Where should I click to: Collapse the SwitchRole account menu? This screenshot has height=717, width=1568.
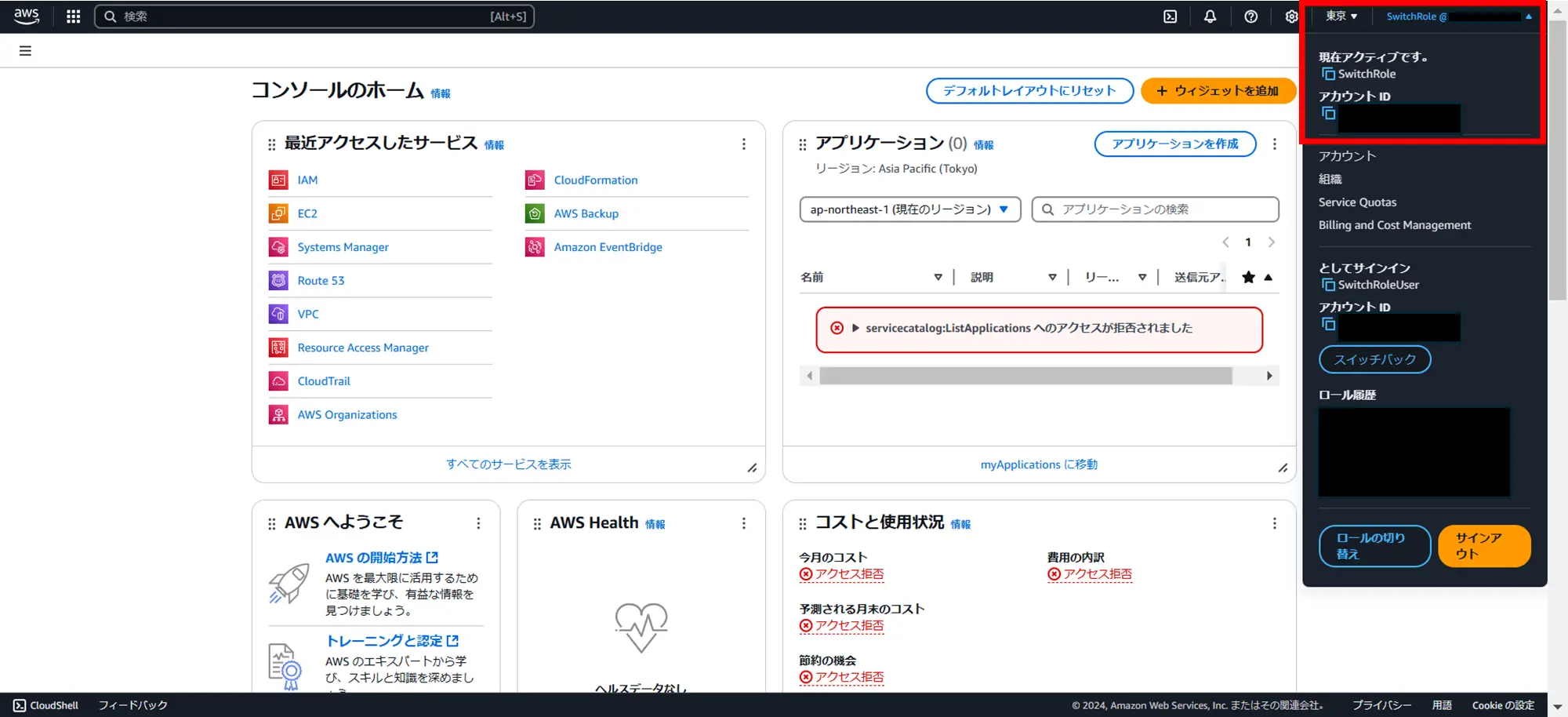pyautogui.click(x=1459, y=16)
